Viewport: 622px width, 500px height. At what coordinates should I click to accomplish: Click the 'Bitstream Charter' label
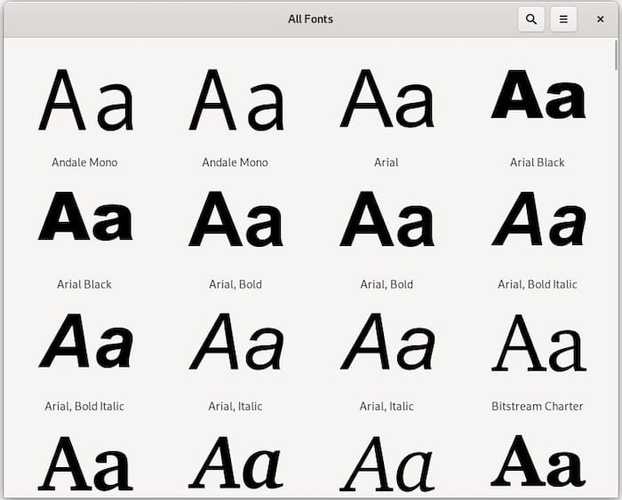[537, 406]
